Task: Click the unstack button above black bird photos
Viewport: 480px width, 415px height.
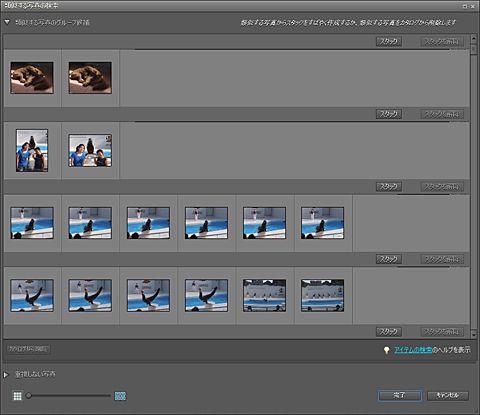Action: point(442,259)
